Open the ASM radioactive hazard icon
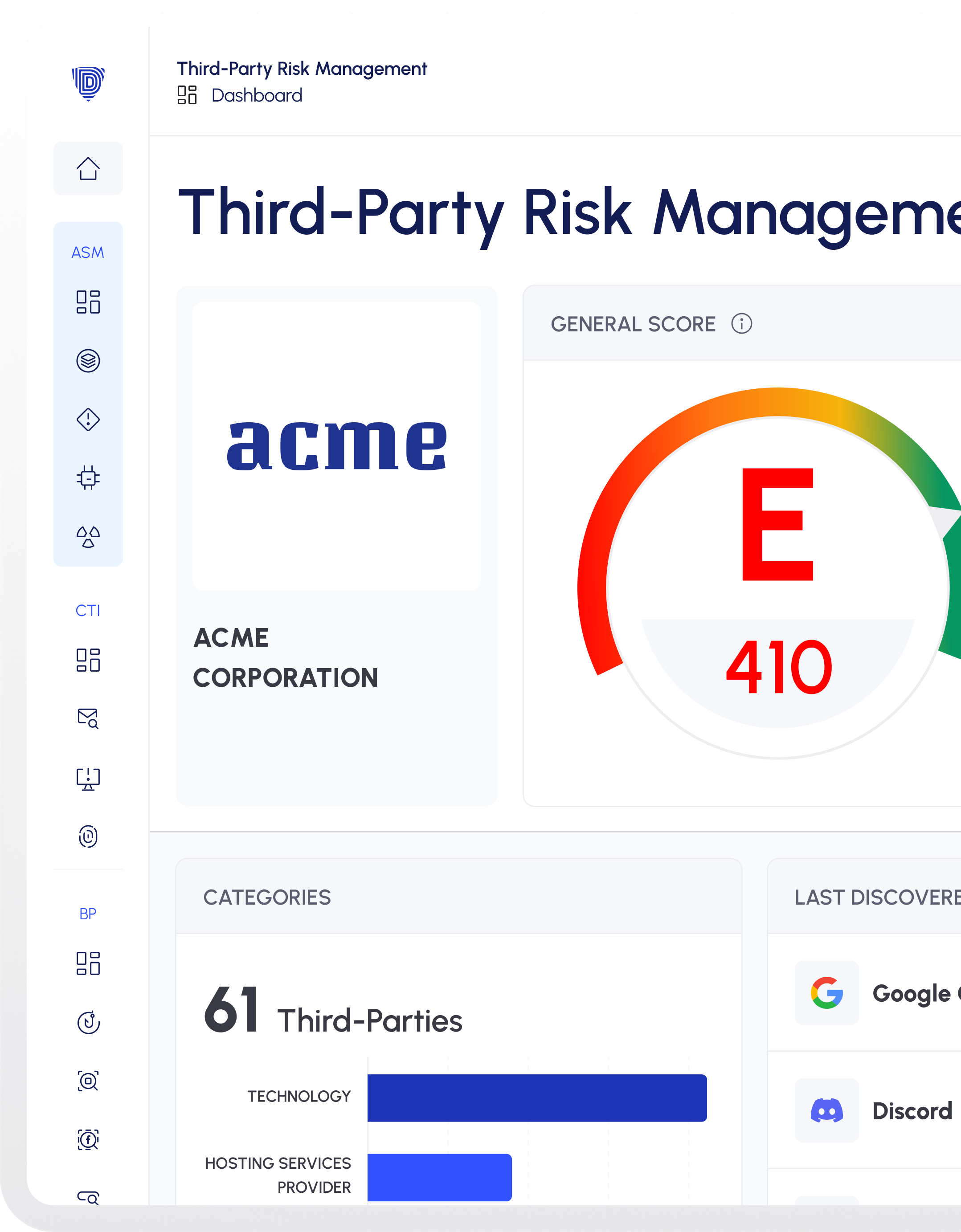The height and width of the screenshot is (1232, 961). click(88, 537)
